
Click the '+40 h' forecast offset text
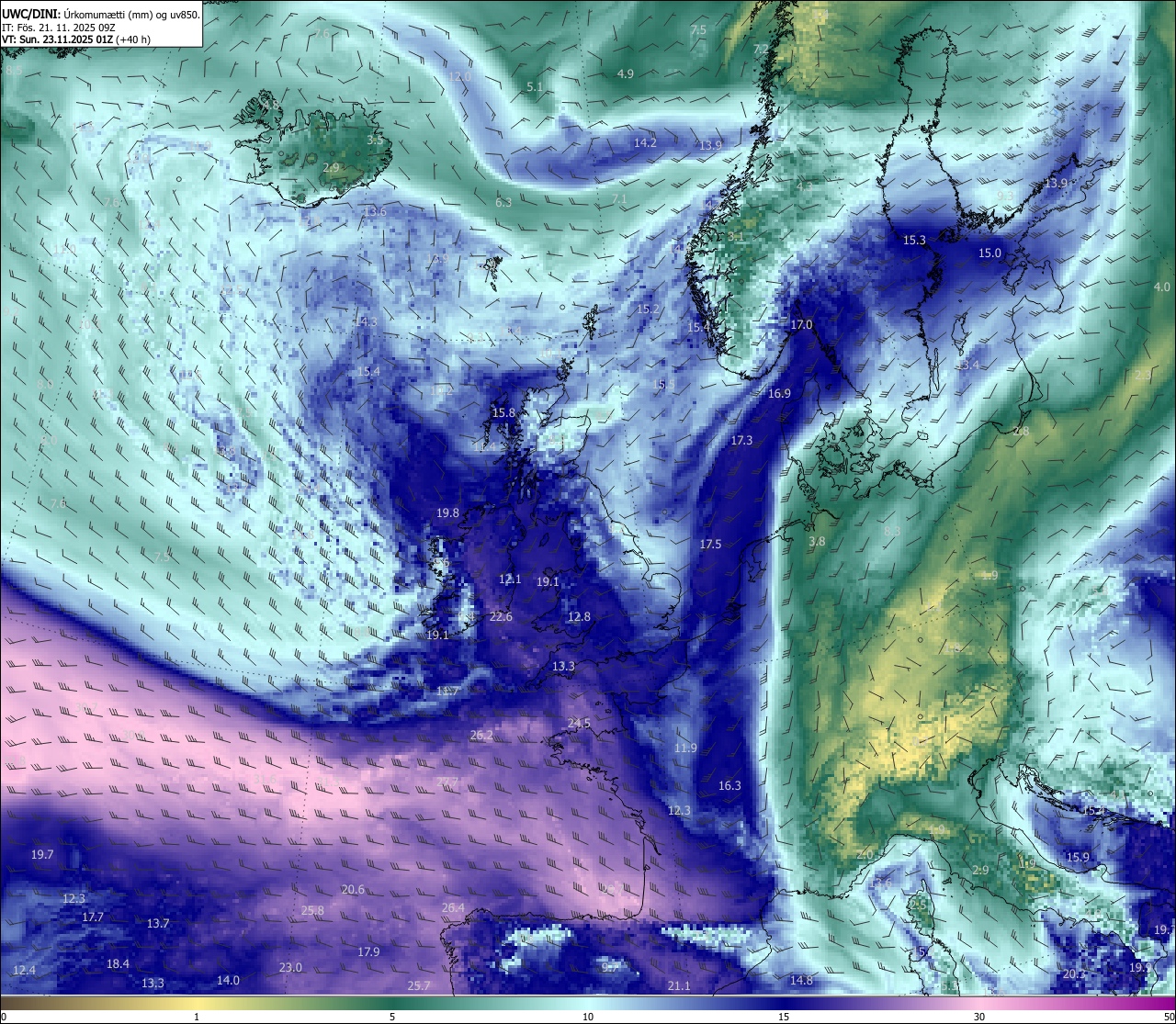point(133,39)
